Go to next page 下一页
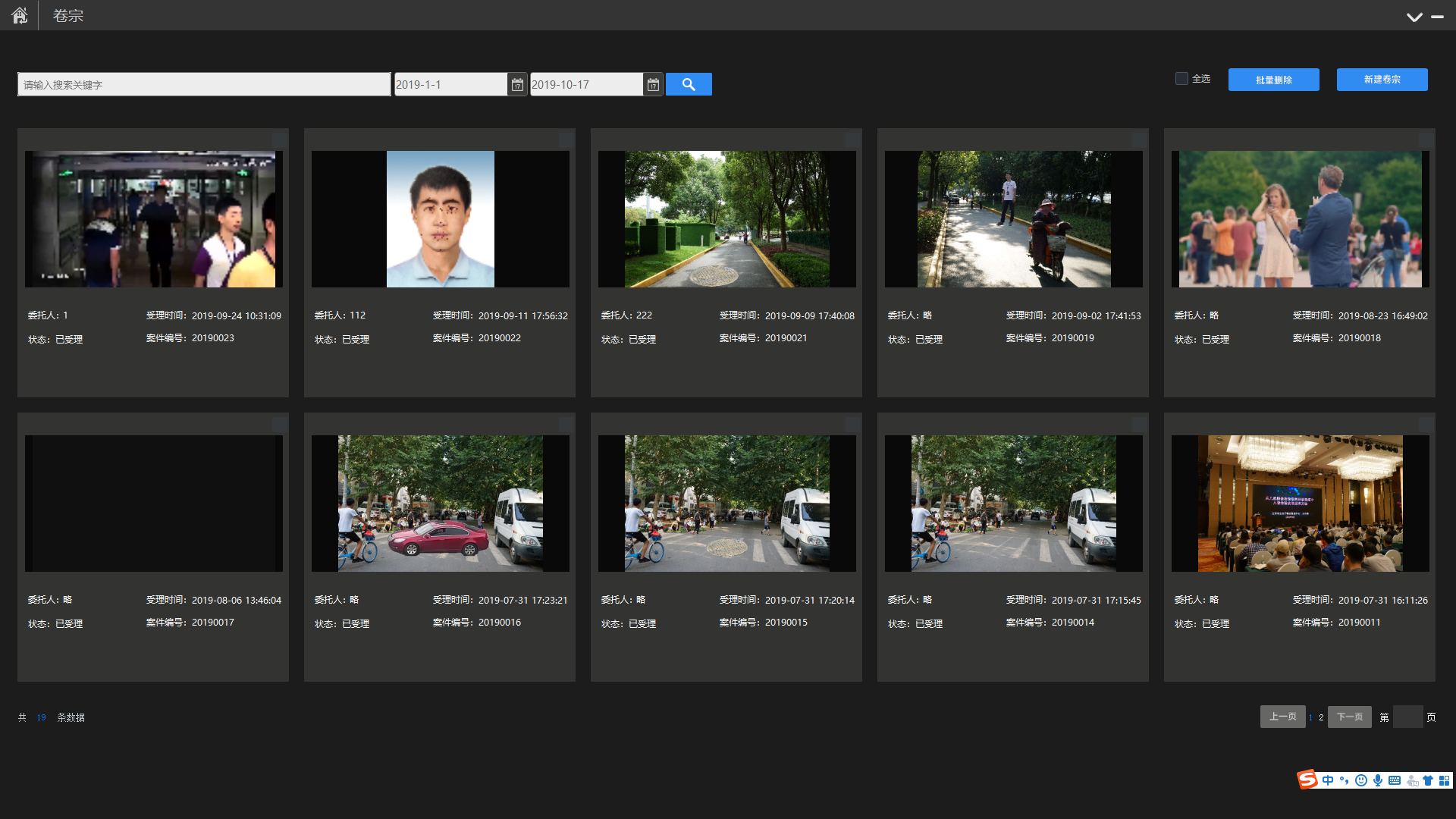The width and height of the screenshot is (1456, 819). (x=1350, y=717)
